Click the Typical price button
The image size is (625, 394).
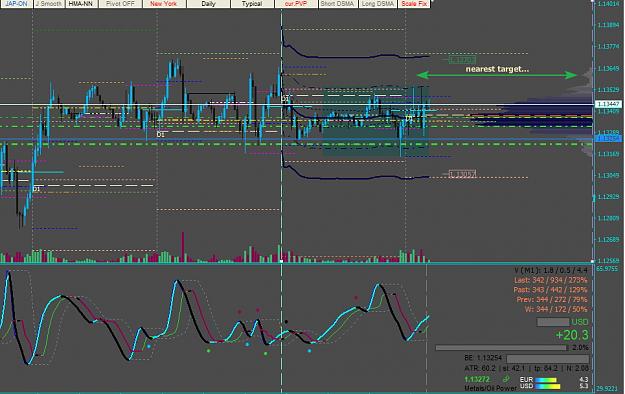[x=252, y=4]
